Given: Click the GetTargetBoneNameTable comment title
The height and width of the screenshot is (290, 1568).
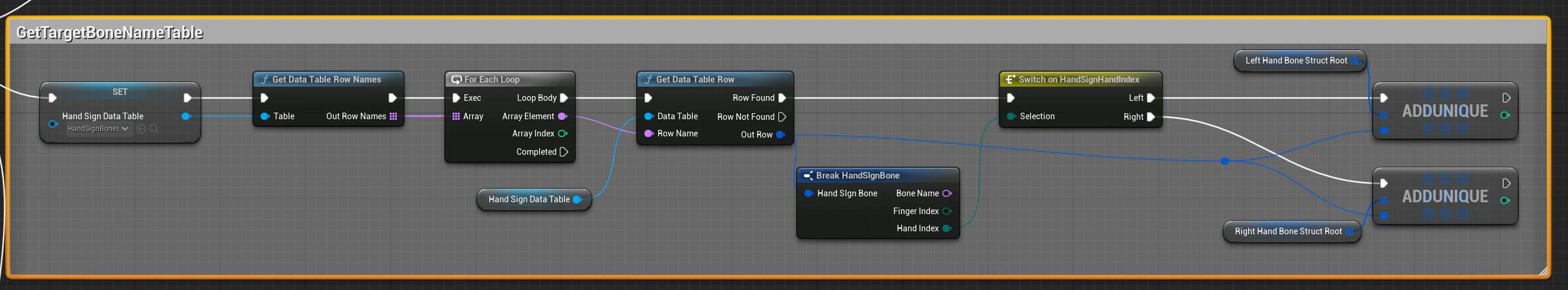Looking at the screenshot, I should (110, 32).
